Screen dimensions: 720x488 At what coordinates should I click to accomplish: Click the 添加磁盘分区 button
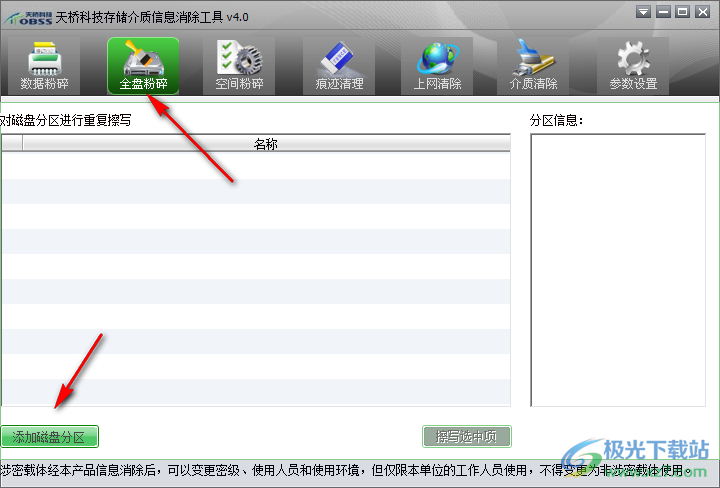tap(50, 437)
